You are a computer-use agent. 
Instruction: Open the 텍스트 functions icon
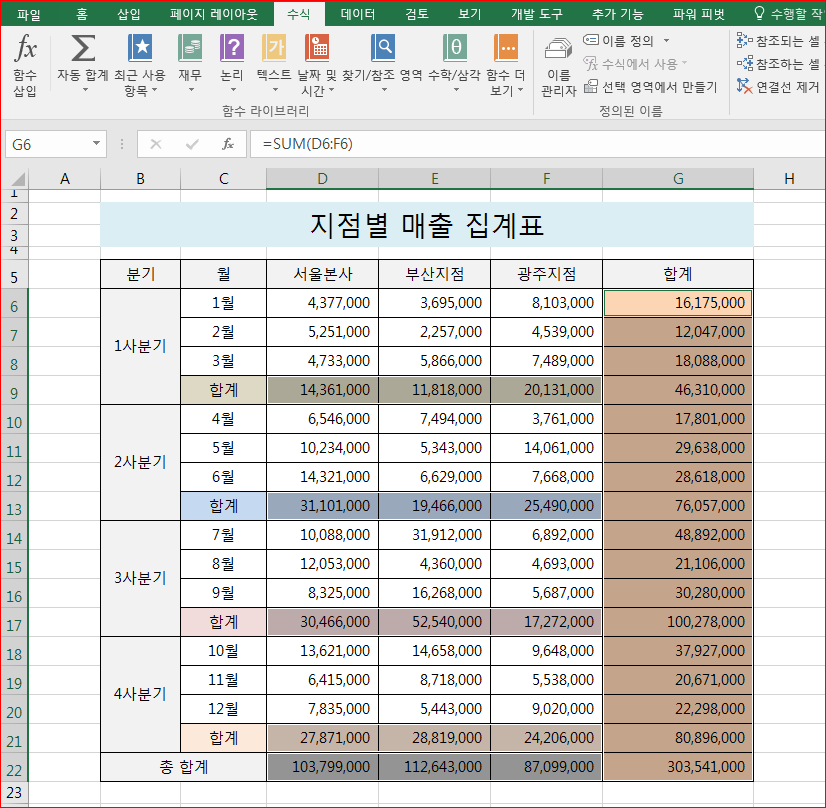coord(274,48)
